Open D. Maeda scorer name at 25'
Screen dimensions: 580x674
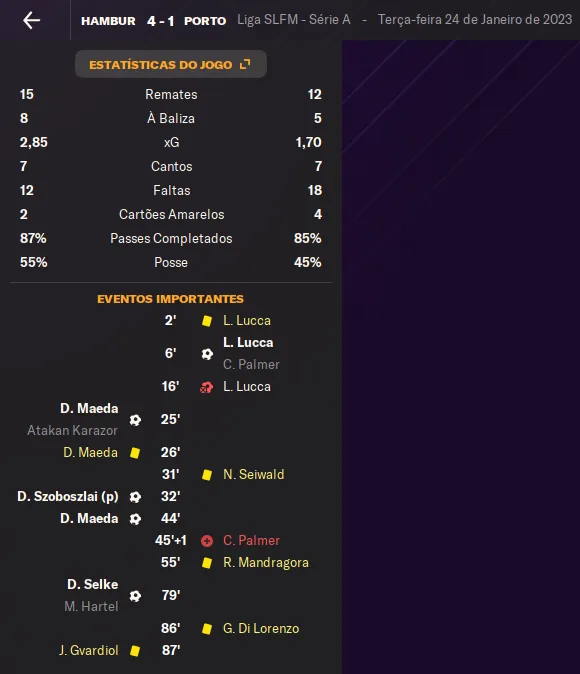89,408
